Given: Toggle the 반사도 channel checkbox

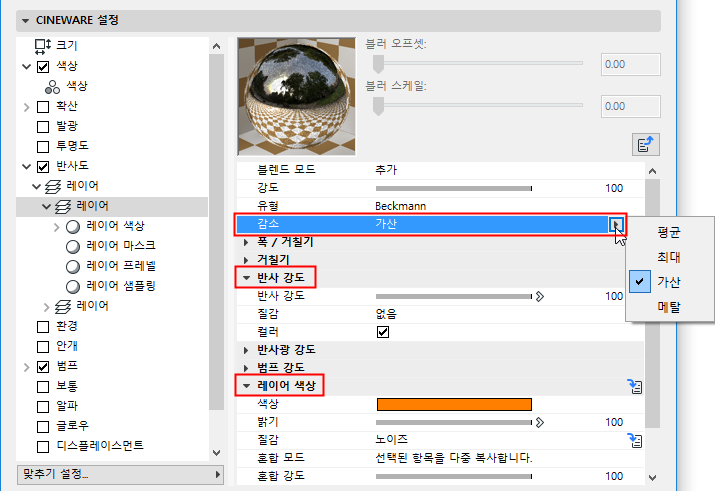Looking at the screenshot, I should (x=43, y=166).
